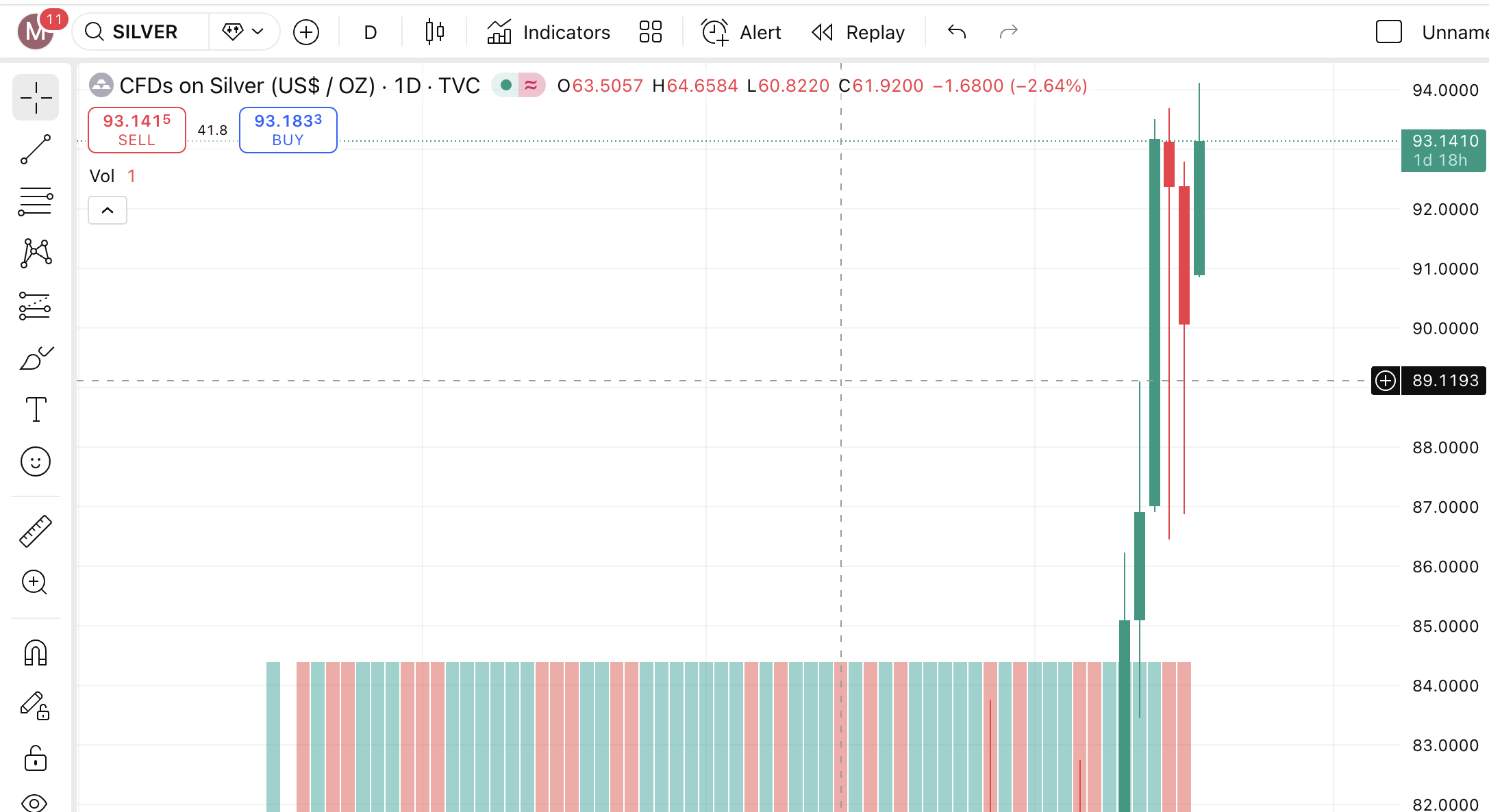
Task: Click the BUY 93.1833 button
Action: pyautogui.click(x=288, y=130)
